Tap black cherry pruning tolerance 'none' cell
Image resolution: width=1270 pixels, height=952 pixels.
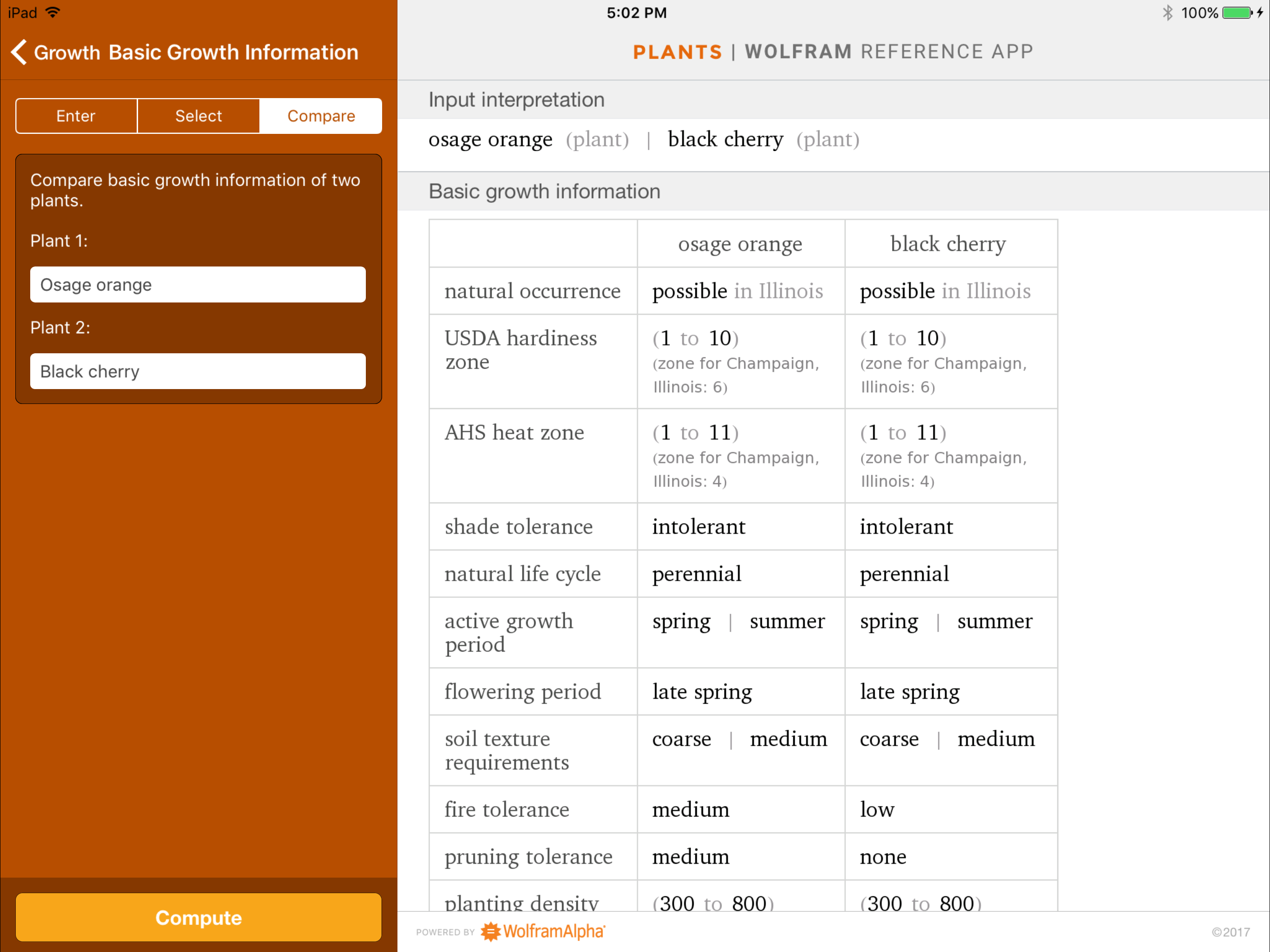click(x=883, y=856)
